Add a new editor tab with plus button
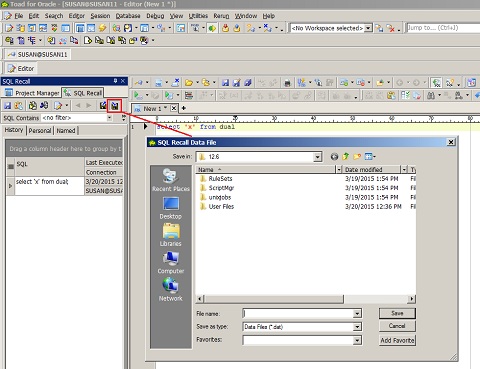This screenshot has height=369, width=480. 183,108
